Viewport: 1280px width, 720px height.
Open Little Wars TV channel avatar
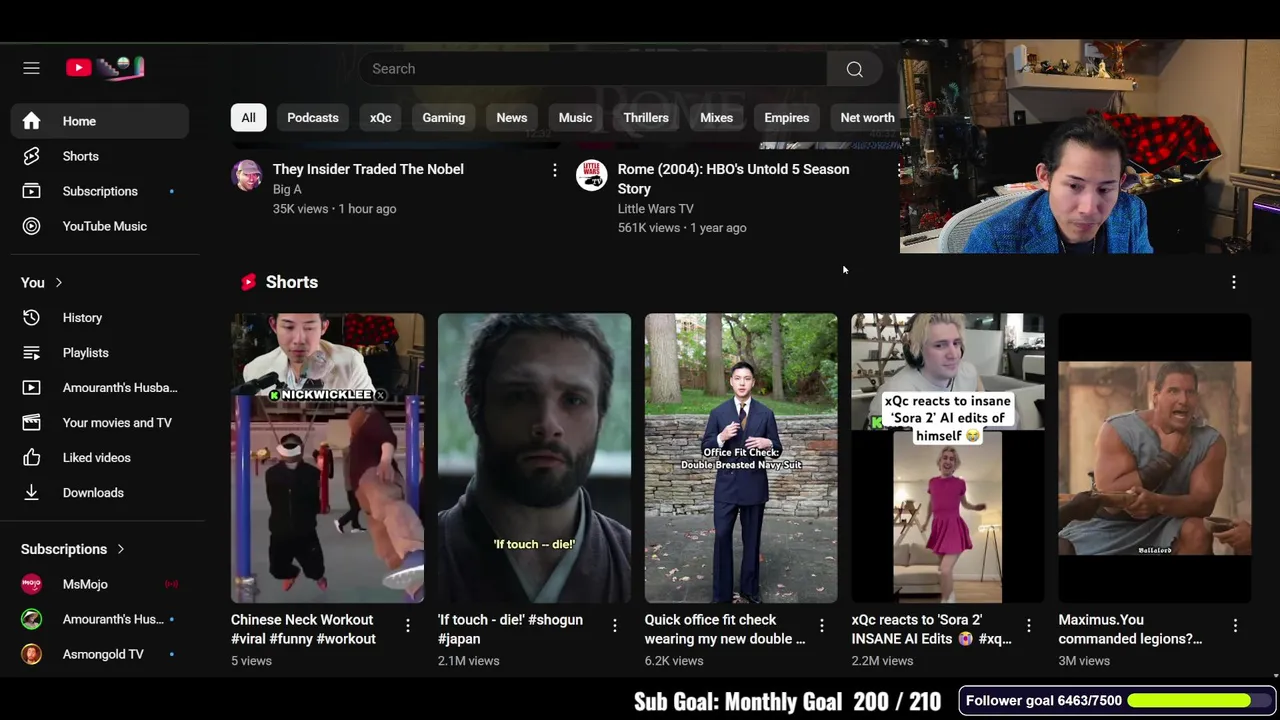pos(591,175)
